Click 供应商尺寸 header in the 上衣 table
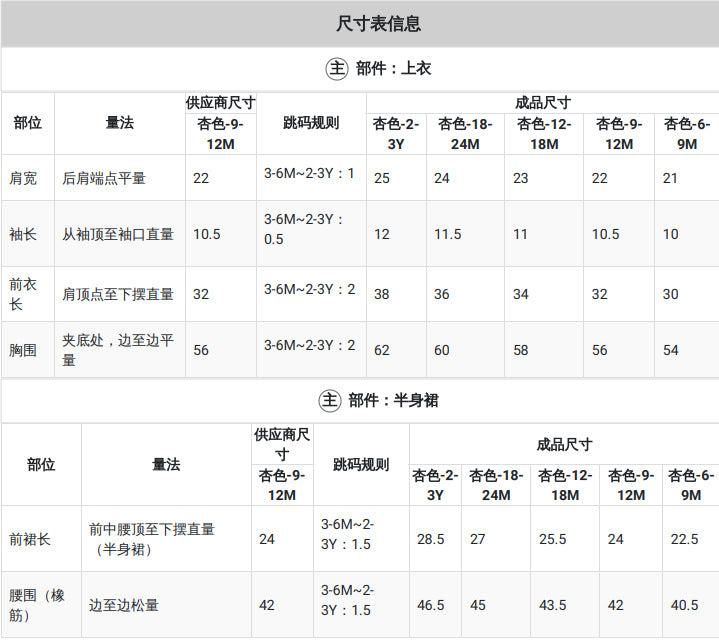Image resolution: width=719 pixels, height=640 pixels. (221, 103)
